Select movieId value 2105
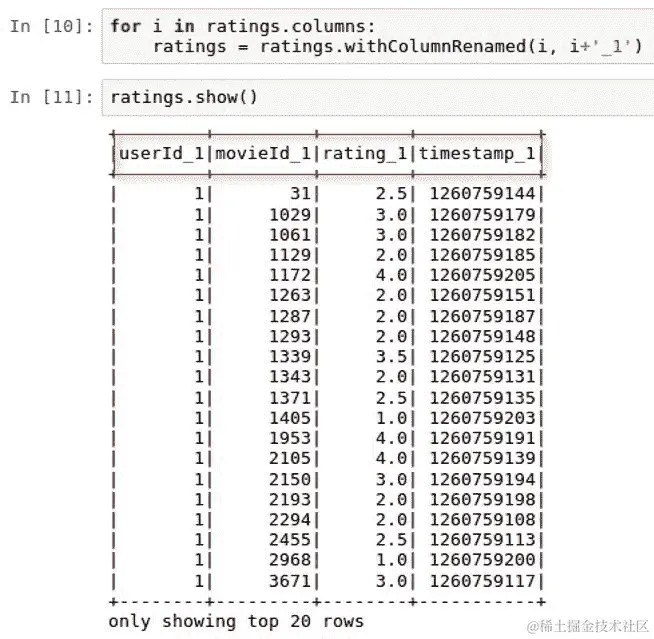 [290, 458]
